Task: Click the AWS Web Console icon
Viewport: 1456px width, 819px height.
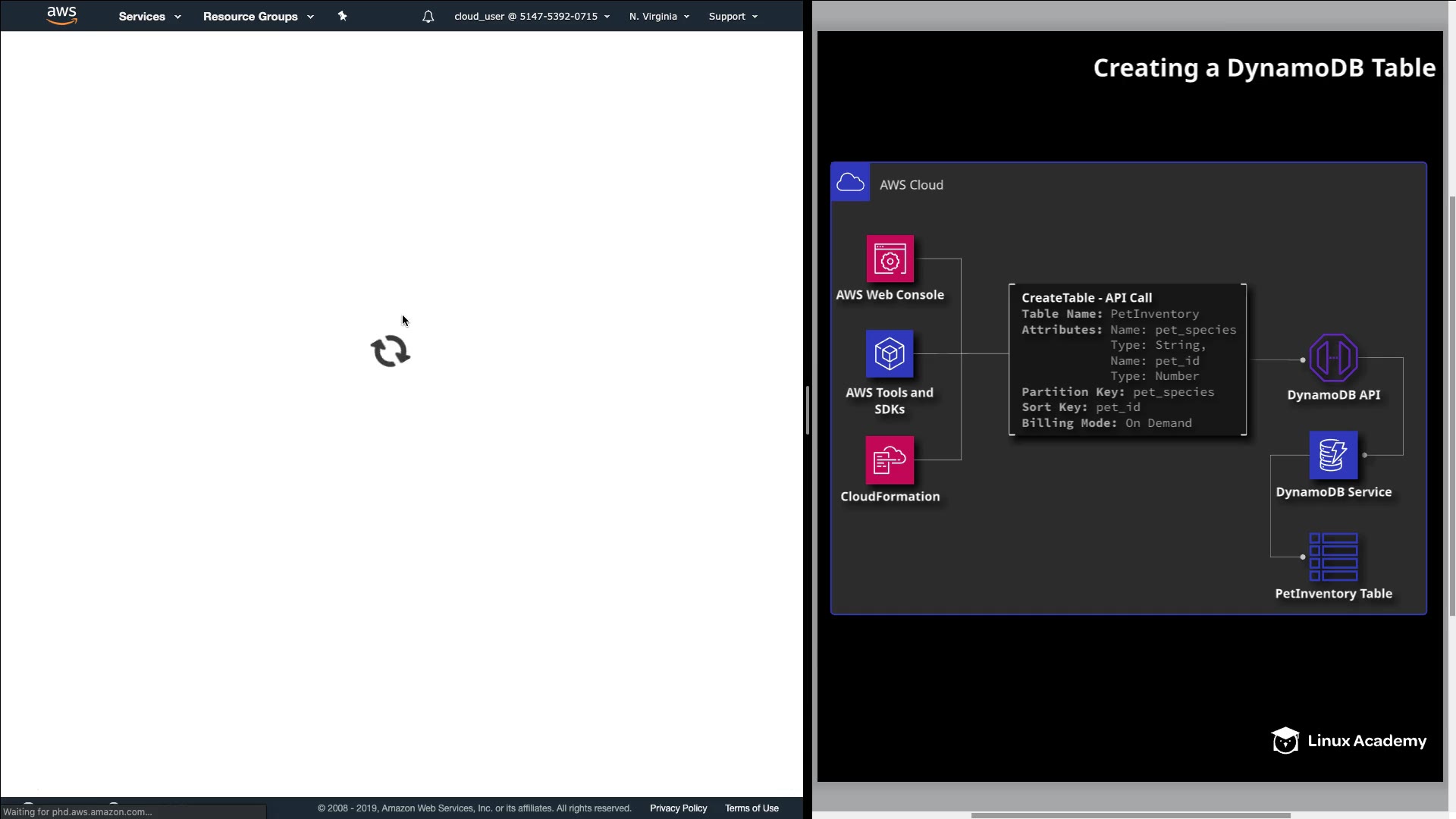Action: [890, 259]
